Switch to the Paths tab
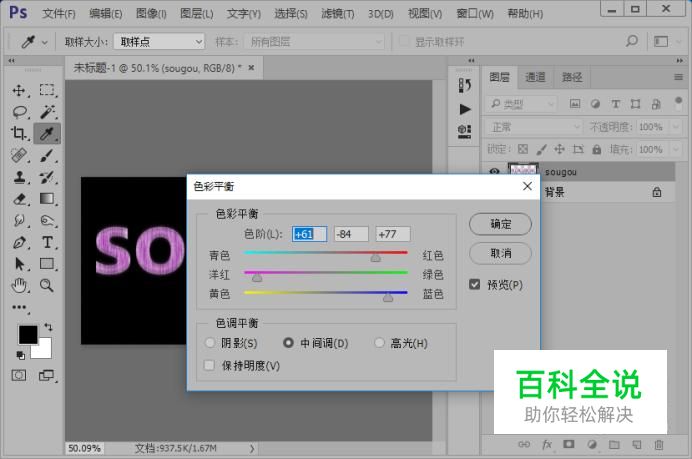 (572, 77)
